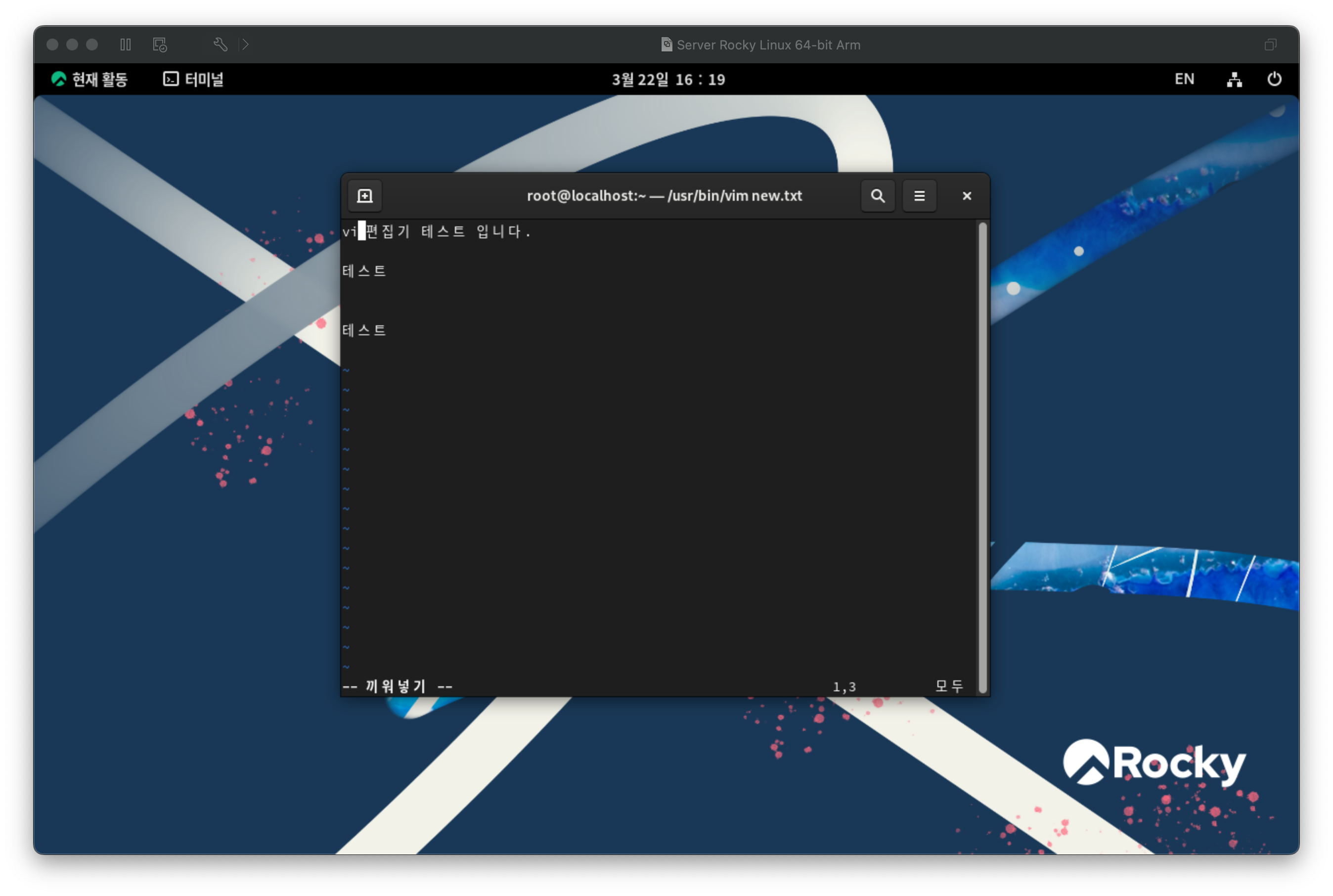Expand the VM toolbar chevron
This screenshot has height=896, width=1333.
246,45
